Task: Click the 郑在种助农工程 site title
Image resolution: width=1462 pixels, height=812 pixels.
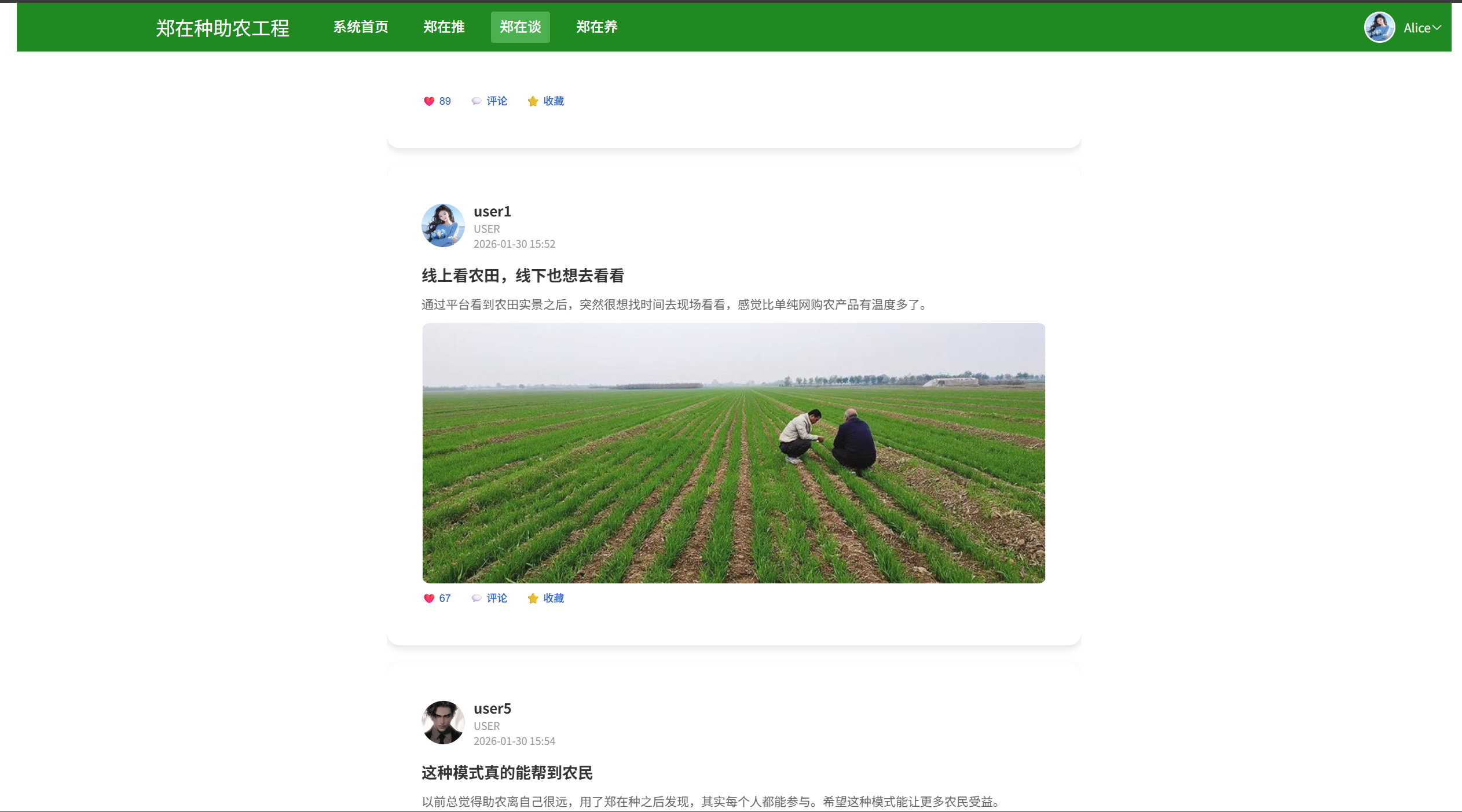Action: [x=223, y=28]
